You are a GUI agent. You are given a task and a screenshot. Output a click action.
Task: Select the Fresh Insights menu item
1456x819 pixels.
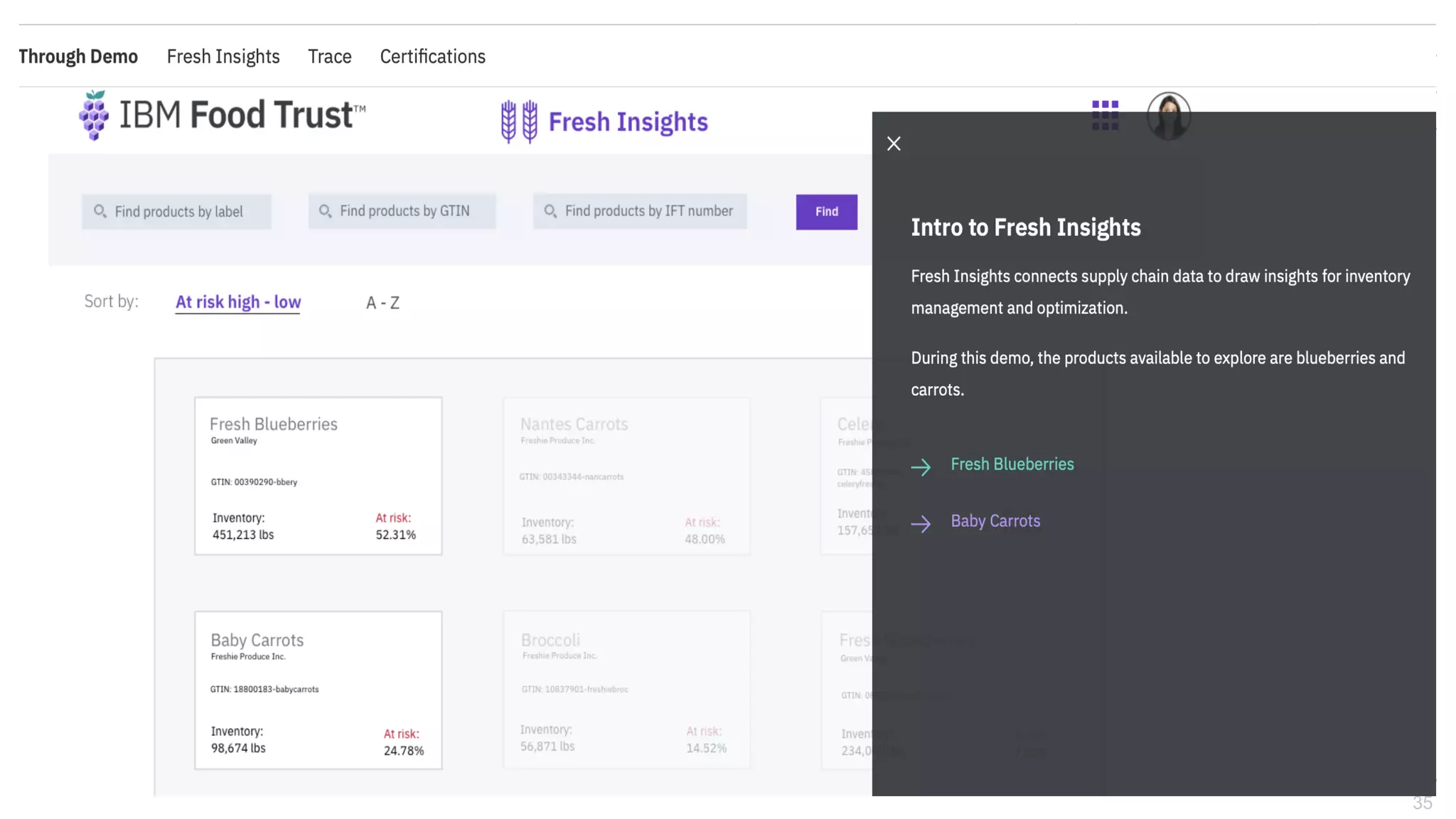pyautogui.click(x=223, y=57)
